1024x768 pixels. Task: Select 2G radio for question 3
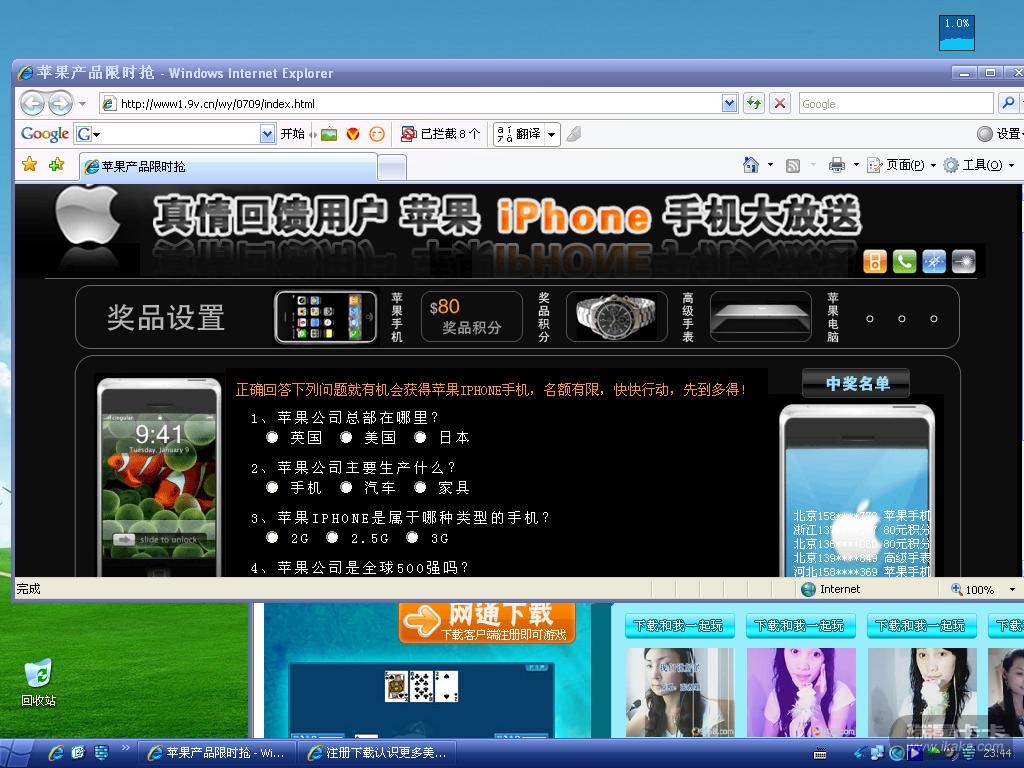click(272, 537)
